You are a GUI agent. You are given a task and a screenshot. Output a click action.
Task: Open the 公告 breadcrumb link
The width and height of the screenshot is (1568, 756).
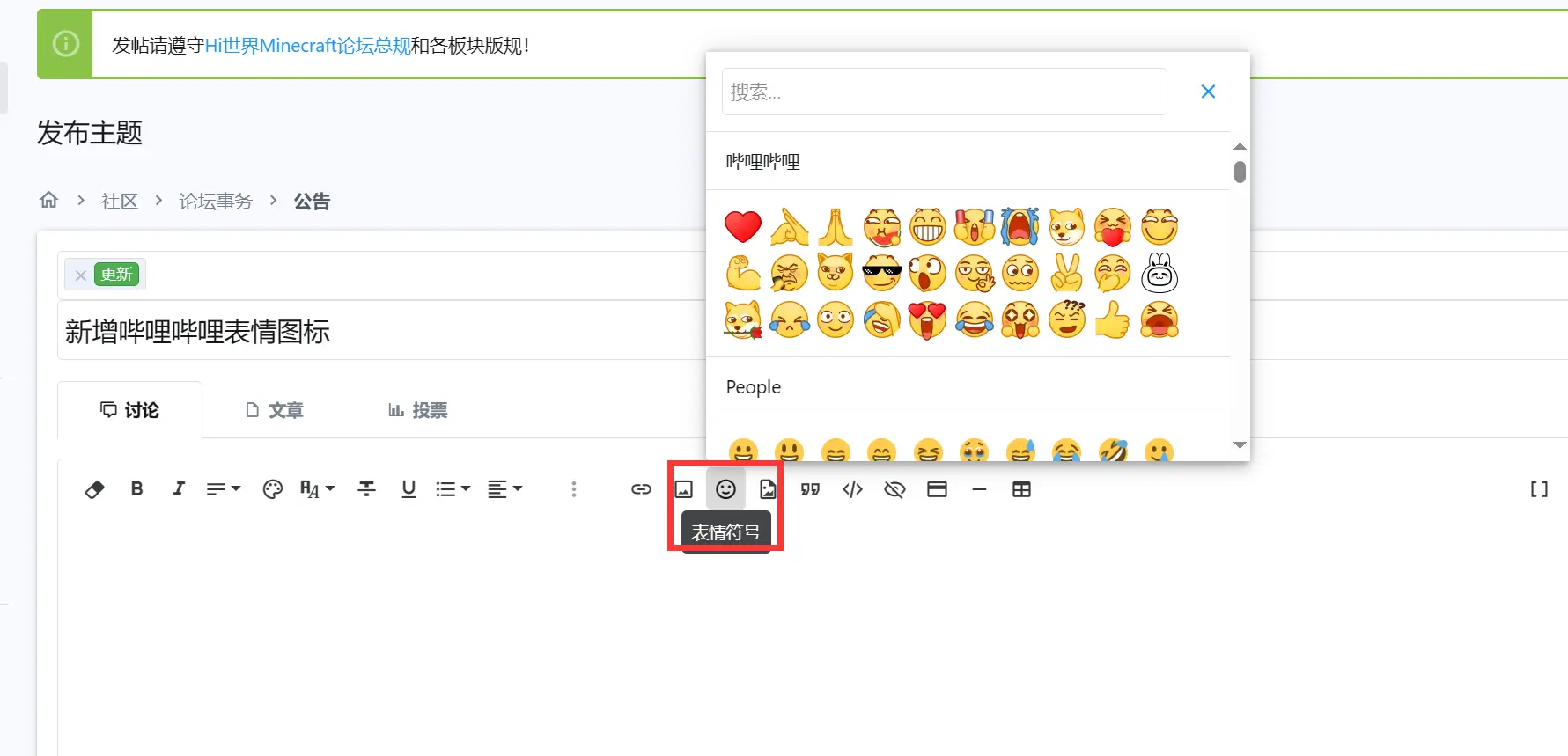[312, 202]
